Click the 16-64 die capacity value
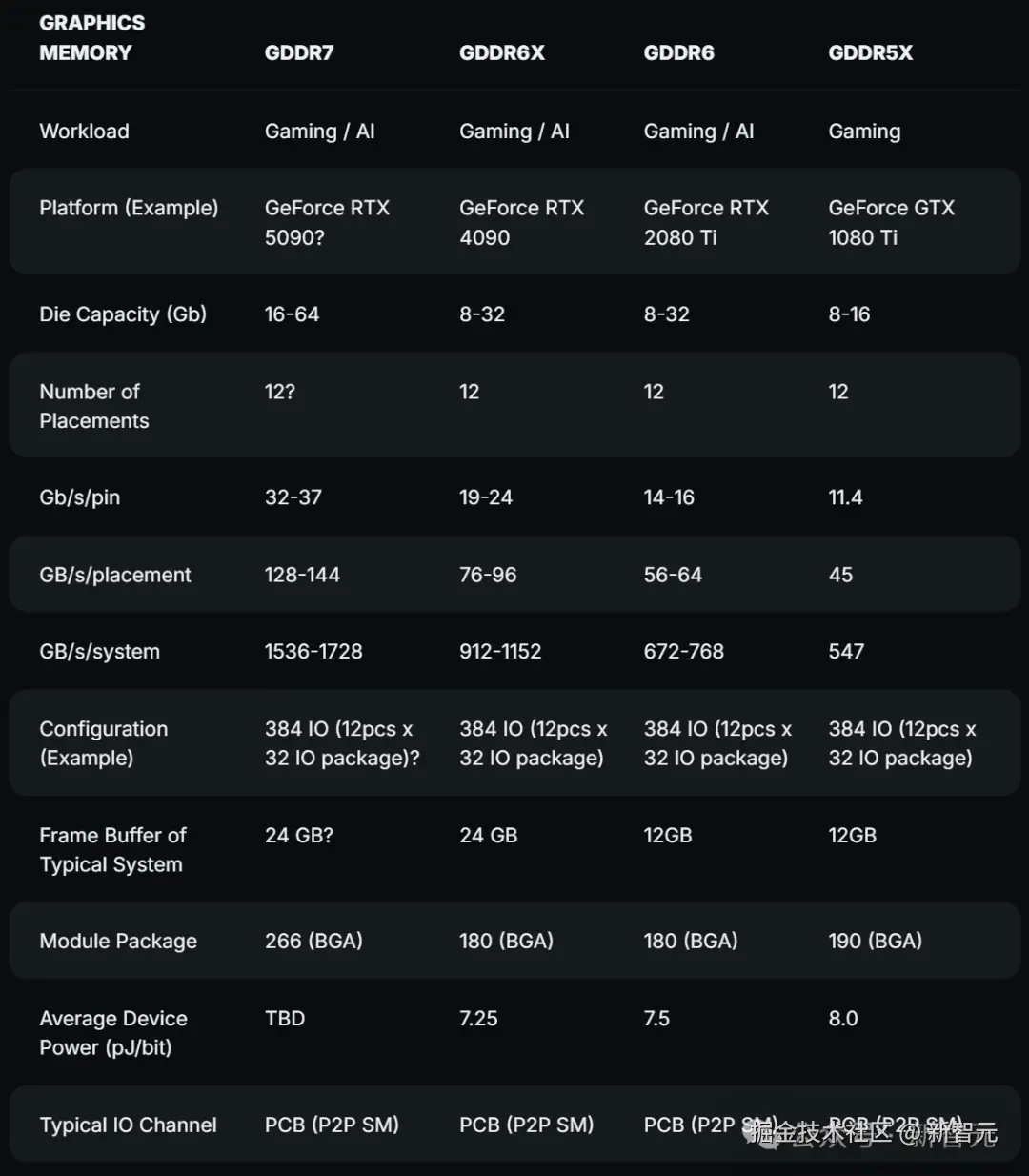The image size is (1029, 1176). [292, 314]
